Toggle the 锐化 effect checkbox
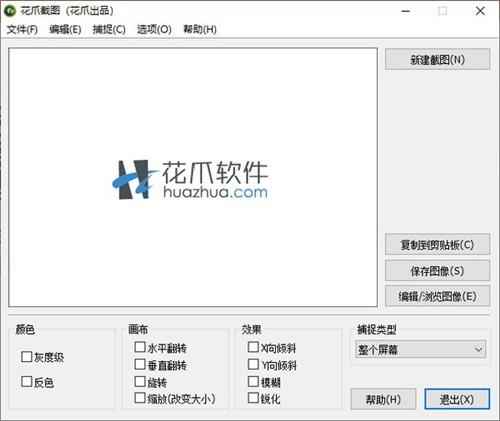 [253, 398]
